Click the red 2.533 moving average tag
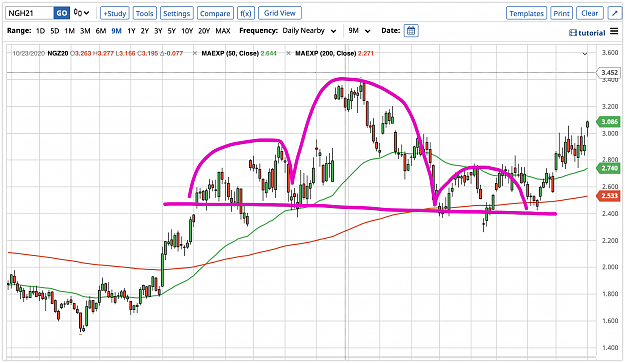This screenshot has width=625, height=363. point(609,196)
